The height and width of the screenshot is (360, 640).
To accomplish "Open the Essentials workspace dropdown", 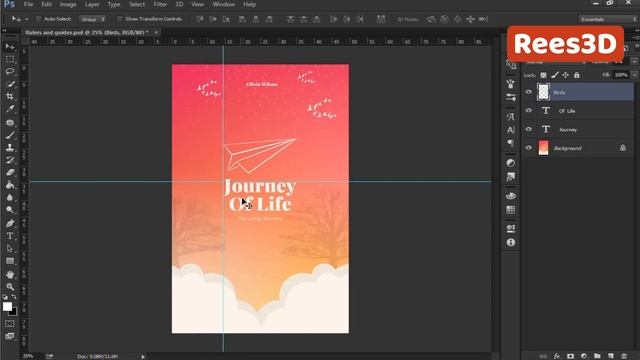I will (608, 19).
